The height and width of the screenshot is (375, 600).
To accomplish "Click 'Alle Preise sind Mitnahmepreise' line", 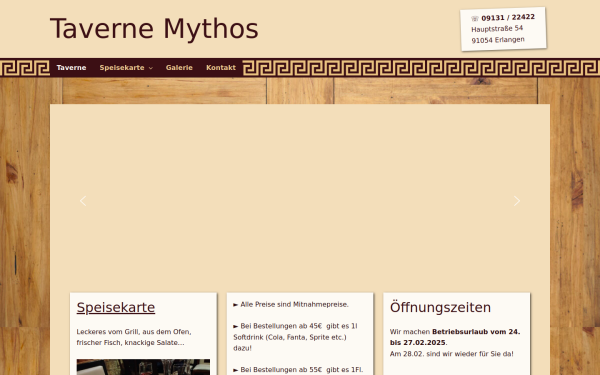I will [x=291, y=305].
